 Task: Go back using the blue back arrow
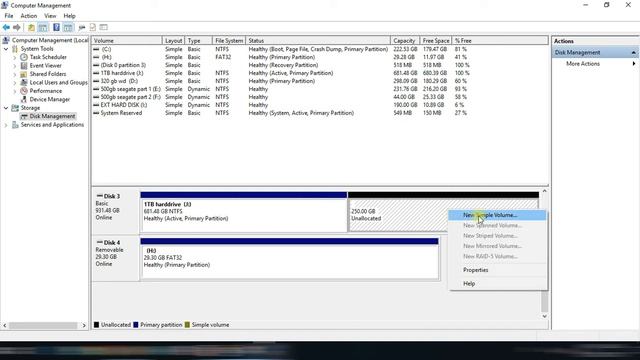6,27
